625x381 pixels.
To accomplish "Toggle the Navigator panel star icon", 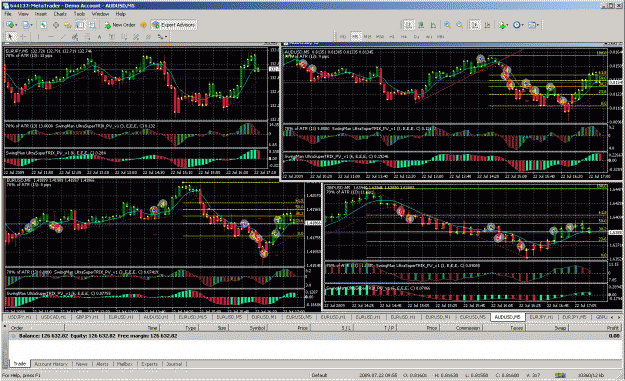I will 68,25.
